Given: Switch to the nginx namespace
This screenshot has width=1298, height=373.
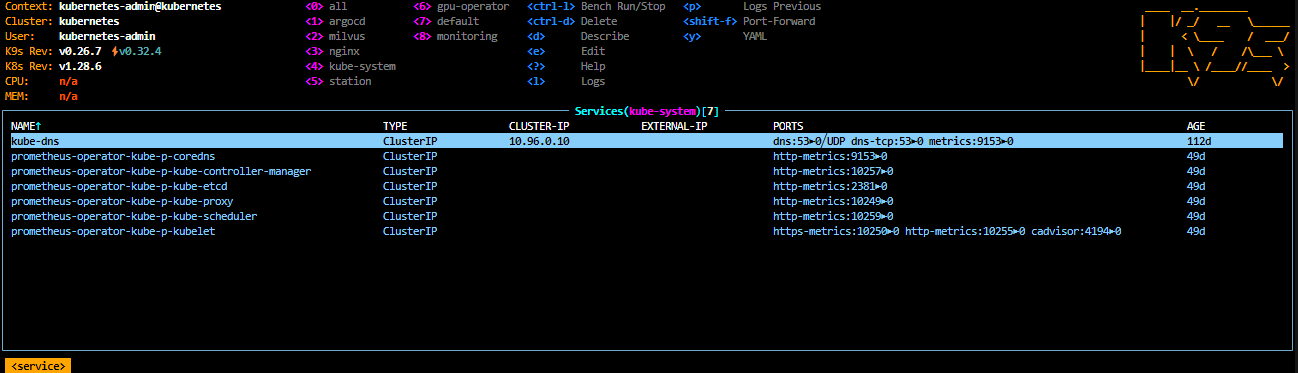Looking at the screenshot, I should coord(331,51).
